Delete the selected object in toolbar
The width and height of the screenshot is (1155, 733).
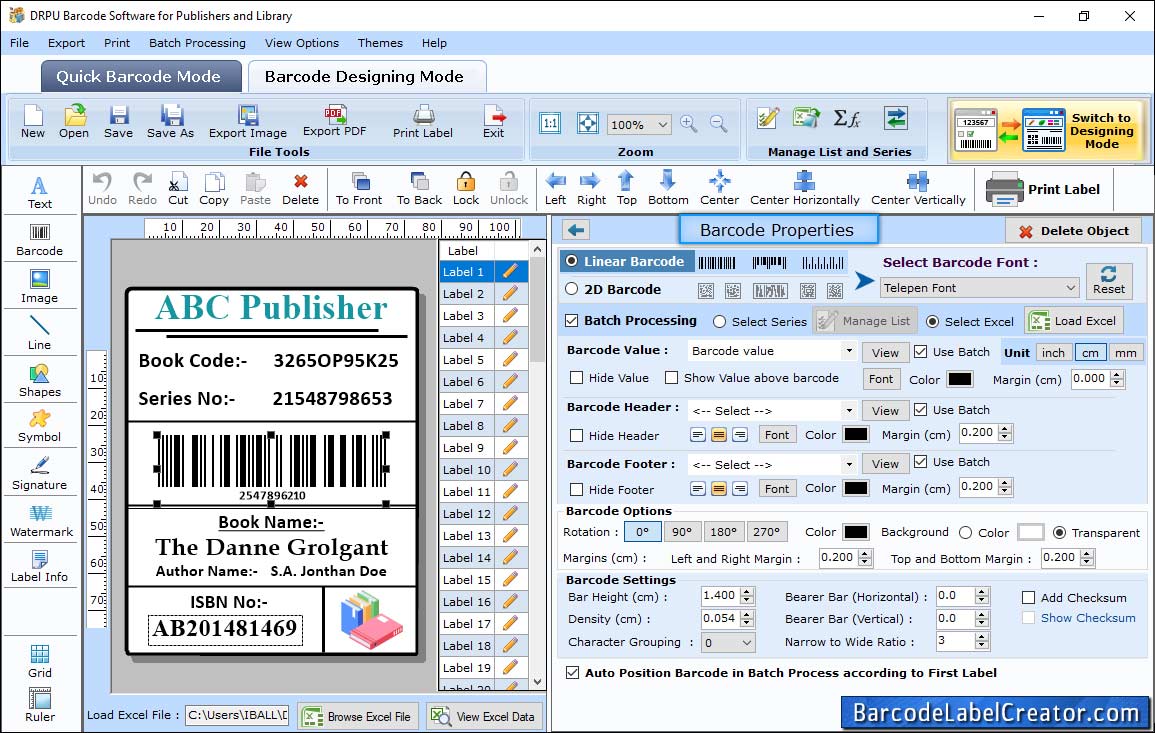[x=301, y=189]
